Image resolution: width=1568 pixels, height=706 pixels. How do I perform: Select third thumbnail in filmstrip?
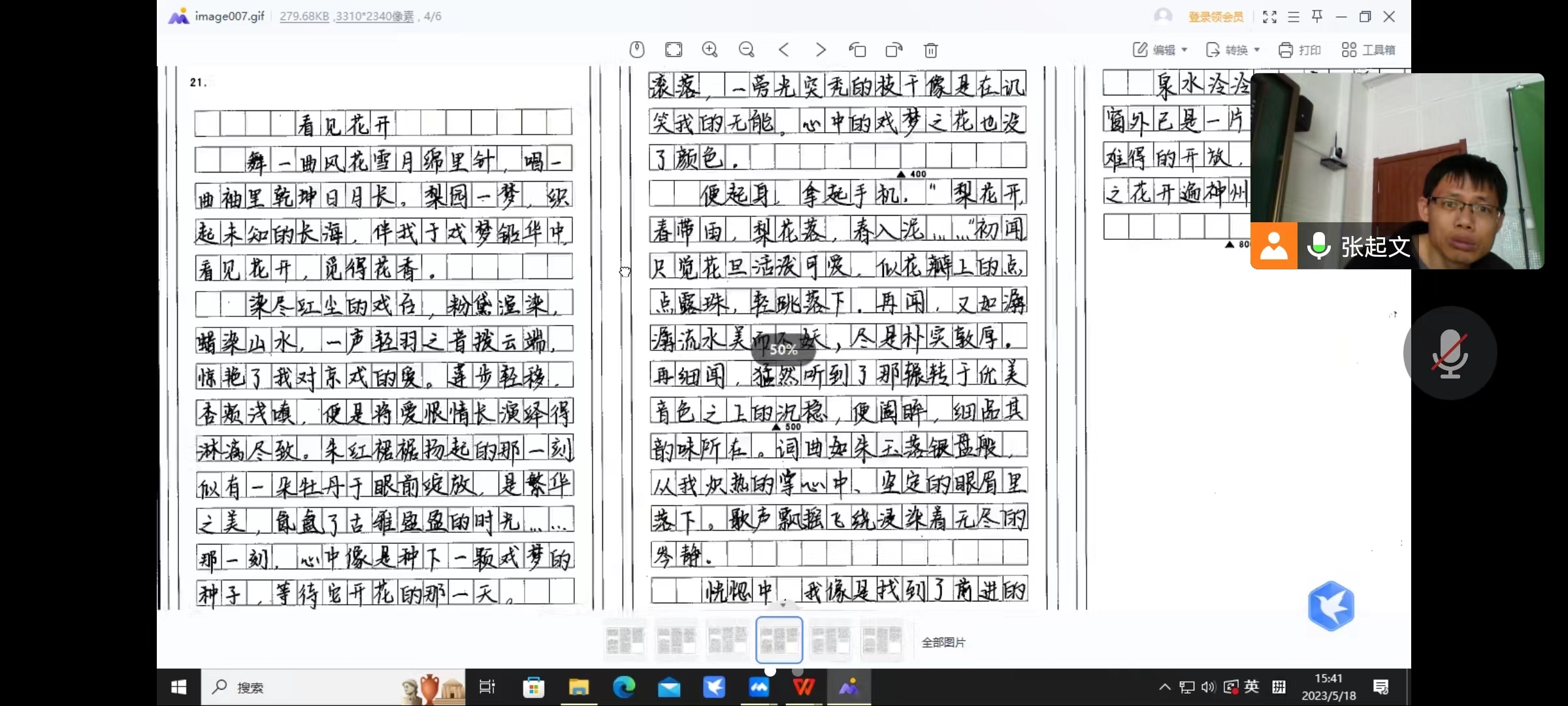point(727,639)
